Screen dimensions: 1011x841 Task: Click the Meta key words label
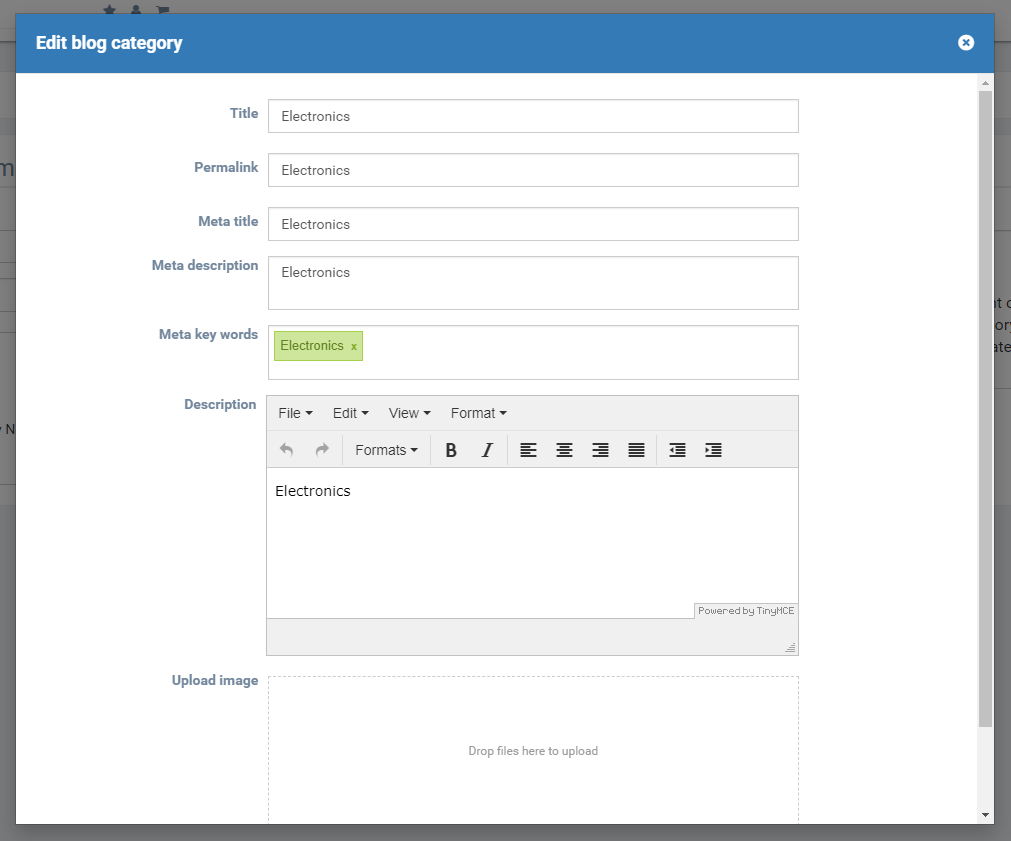(208, 334)
